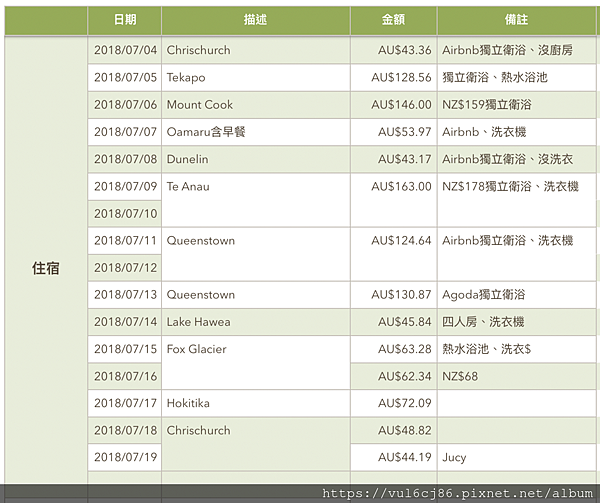
Task: Select date cell 2018/07/14
Action: click(x=124, y=322)
